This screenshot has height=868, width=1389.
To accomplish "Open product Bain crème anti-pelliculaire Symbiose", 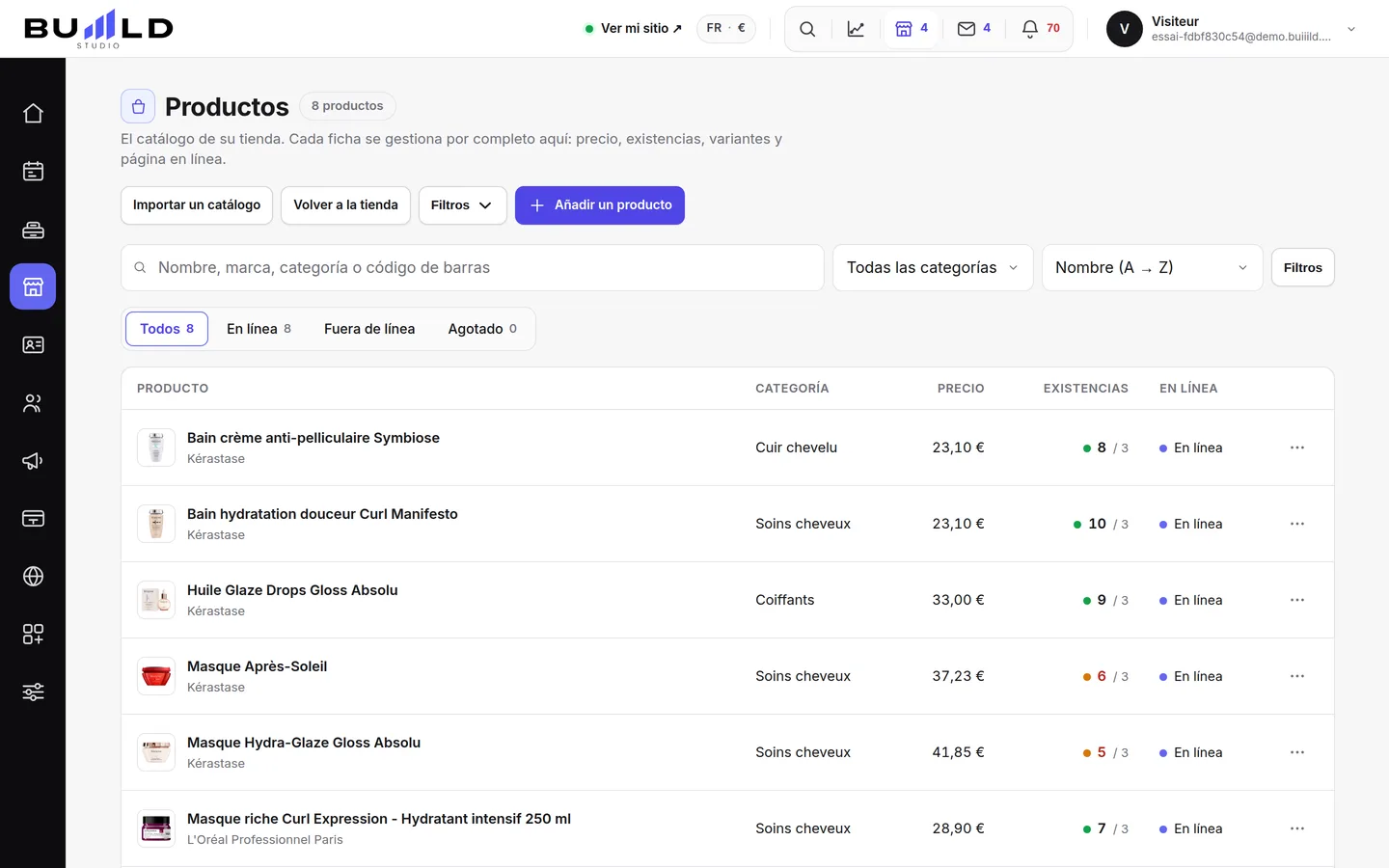I will point(313,438).
